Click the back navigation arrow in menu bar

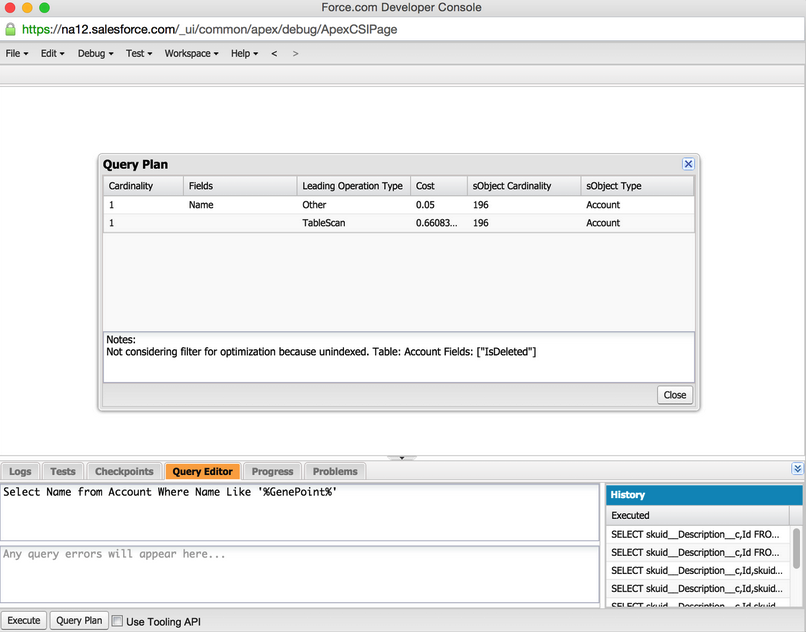point(274,53)
